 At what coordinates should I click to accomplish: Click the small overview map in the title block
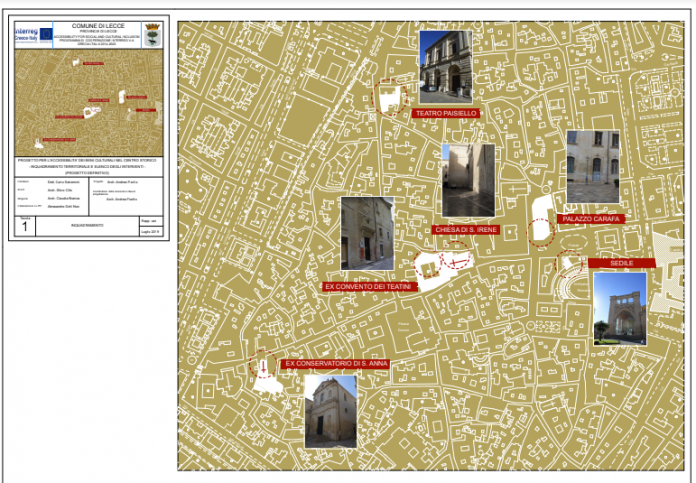pos(89,103)
